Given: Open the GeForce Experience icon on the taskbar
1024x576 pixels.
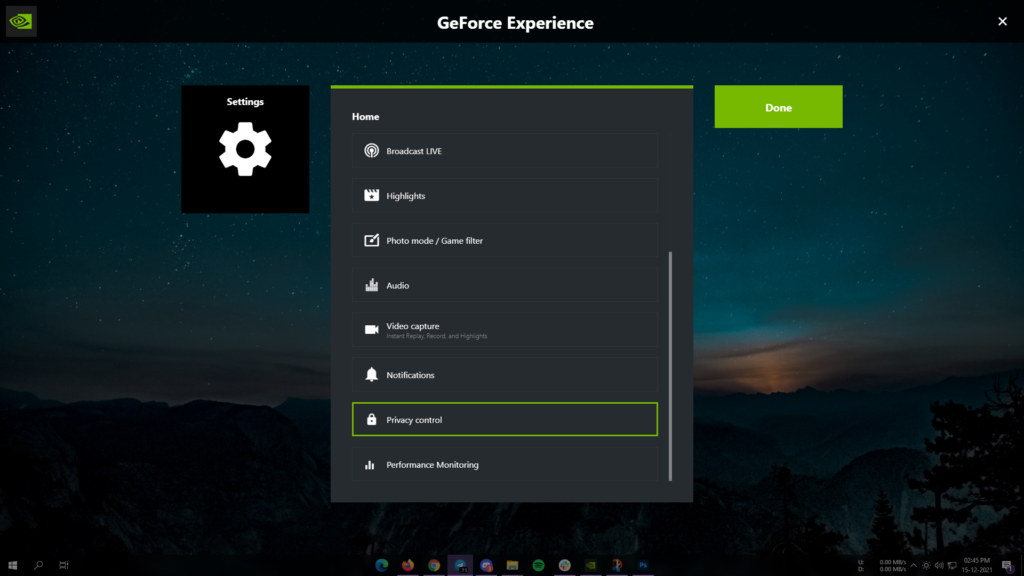Looking at the screenshot, I should [x=590, y=565].
